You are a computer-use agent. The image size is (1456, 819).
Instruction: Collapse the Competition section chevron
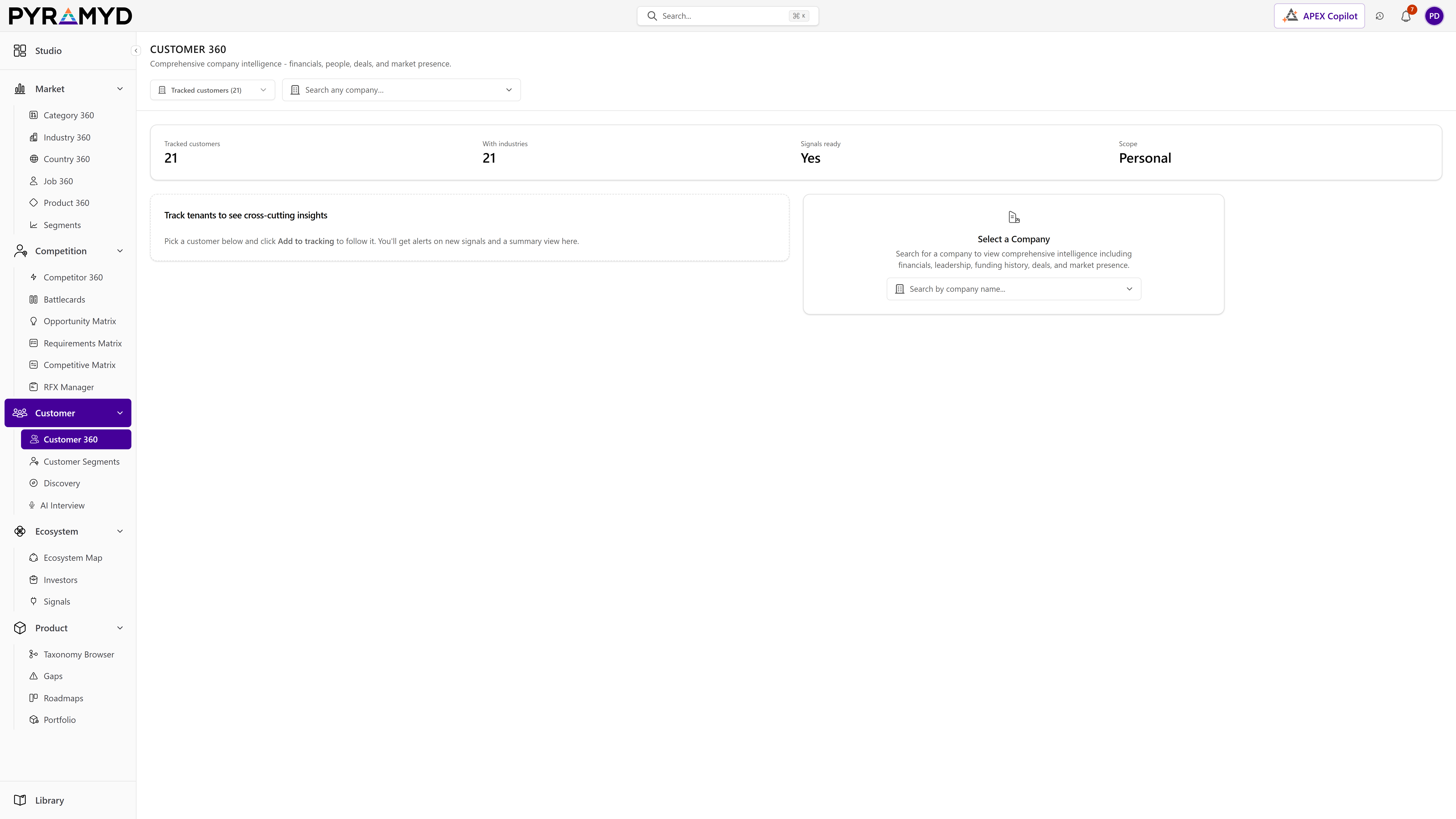[x=120, y=251]
